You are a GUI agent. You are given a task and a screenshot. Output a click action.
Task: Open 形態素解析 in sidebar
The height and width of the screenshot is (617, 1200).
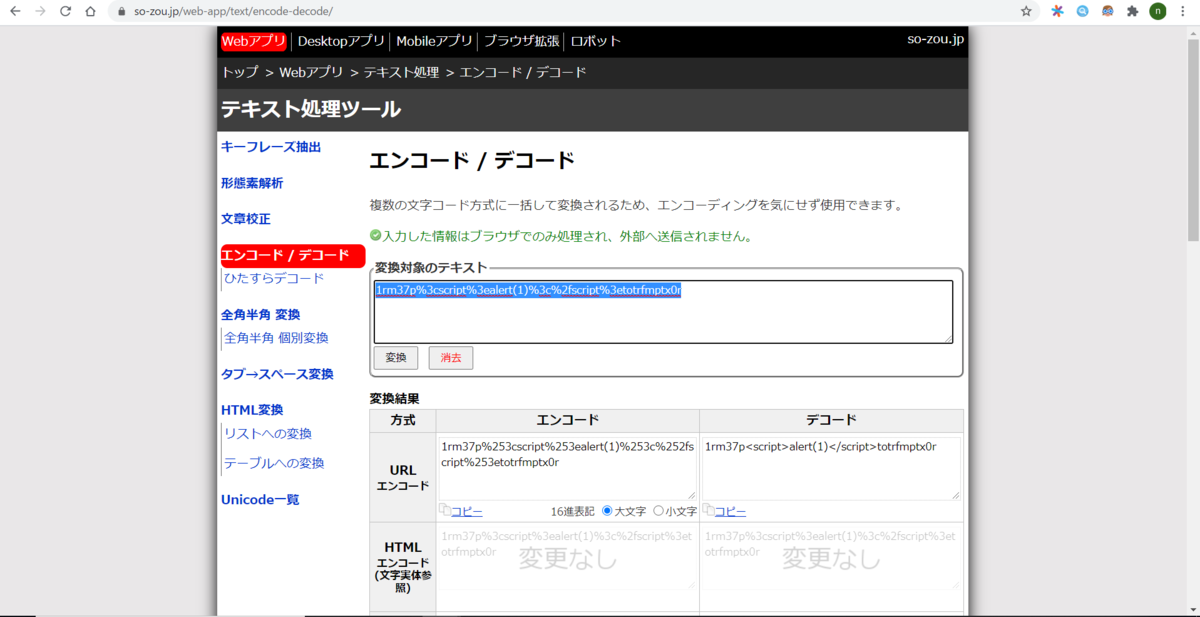pyautogui.click(x=252, y=183)
